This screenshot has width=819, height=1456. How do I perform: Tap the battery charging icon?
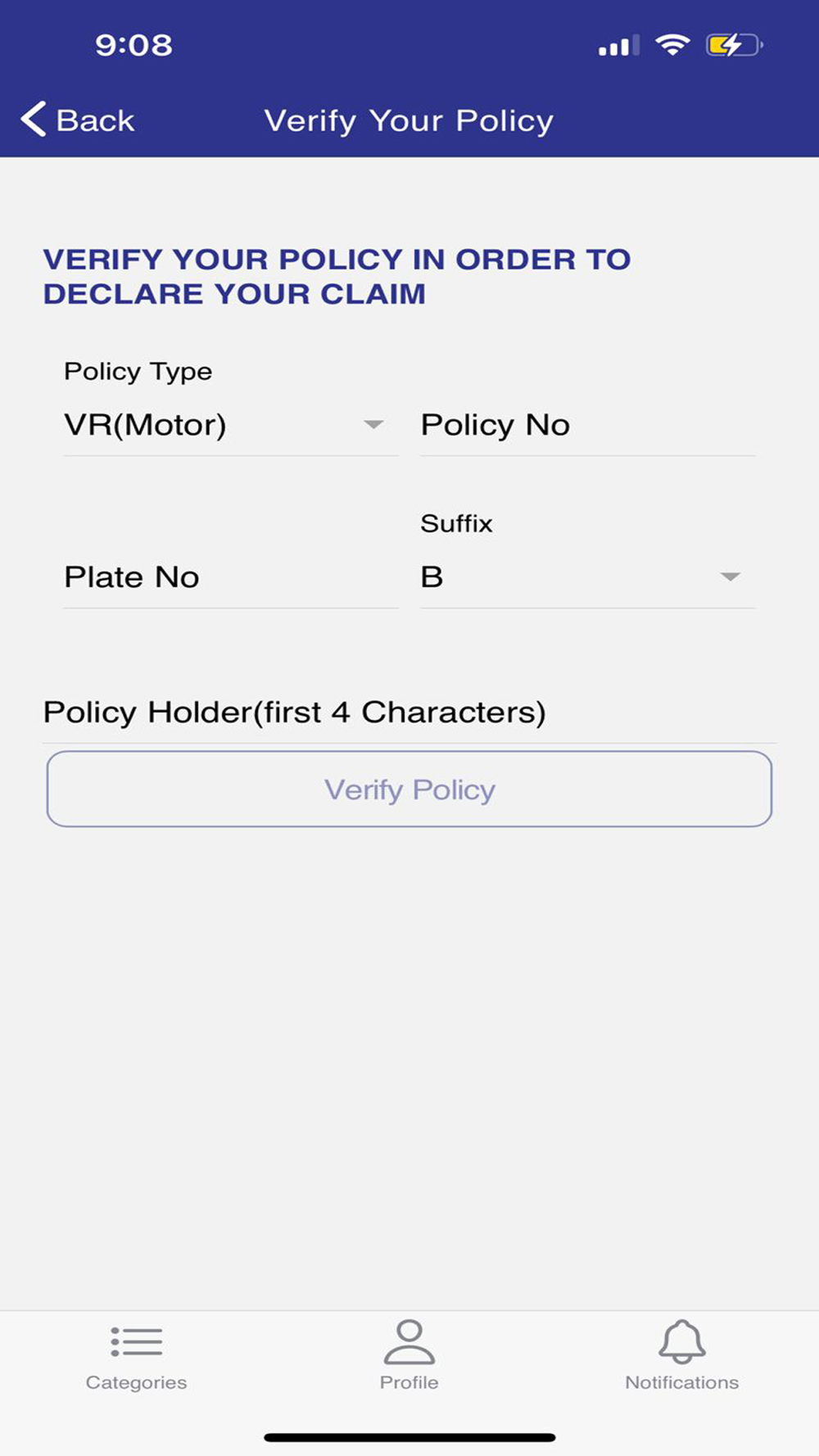[x=735, y=44]
